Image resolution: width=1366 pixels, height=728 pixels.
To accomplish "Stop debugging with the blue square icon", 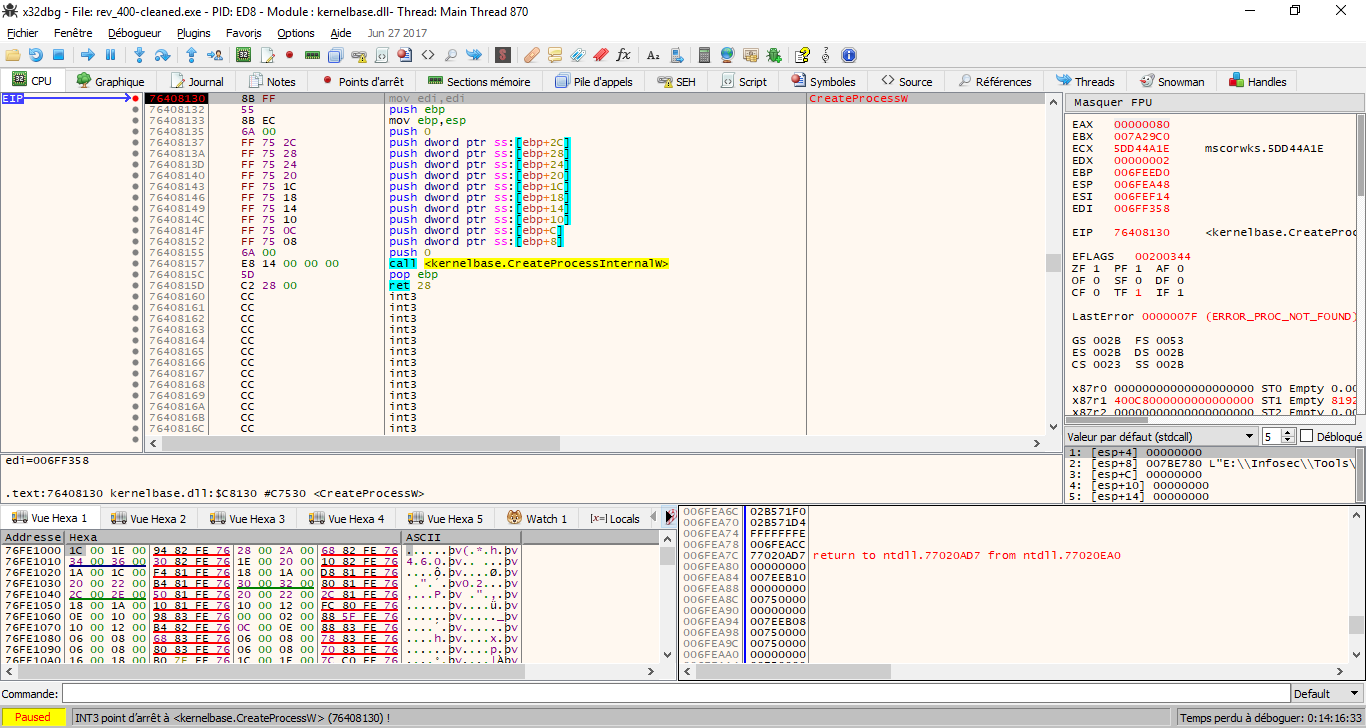I will (58, 55).
